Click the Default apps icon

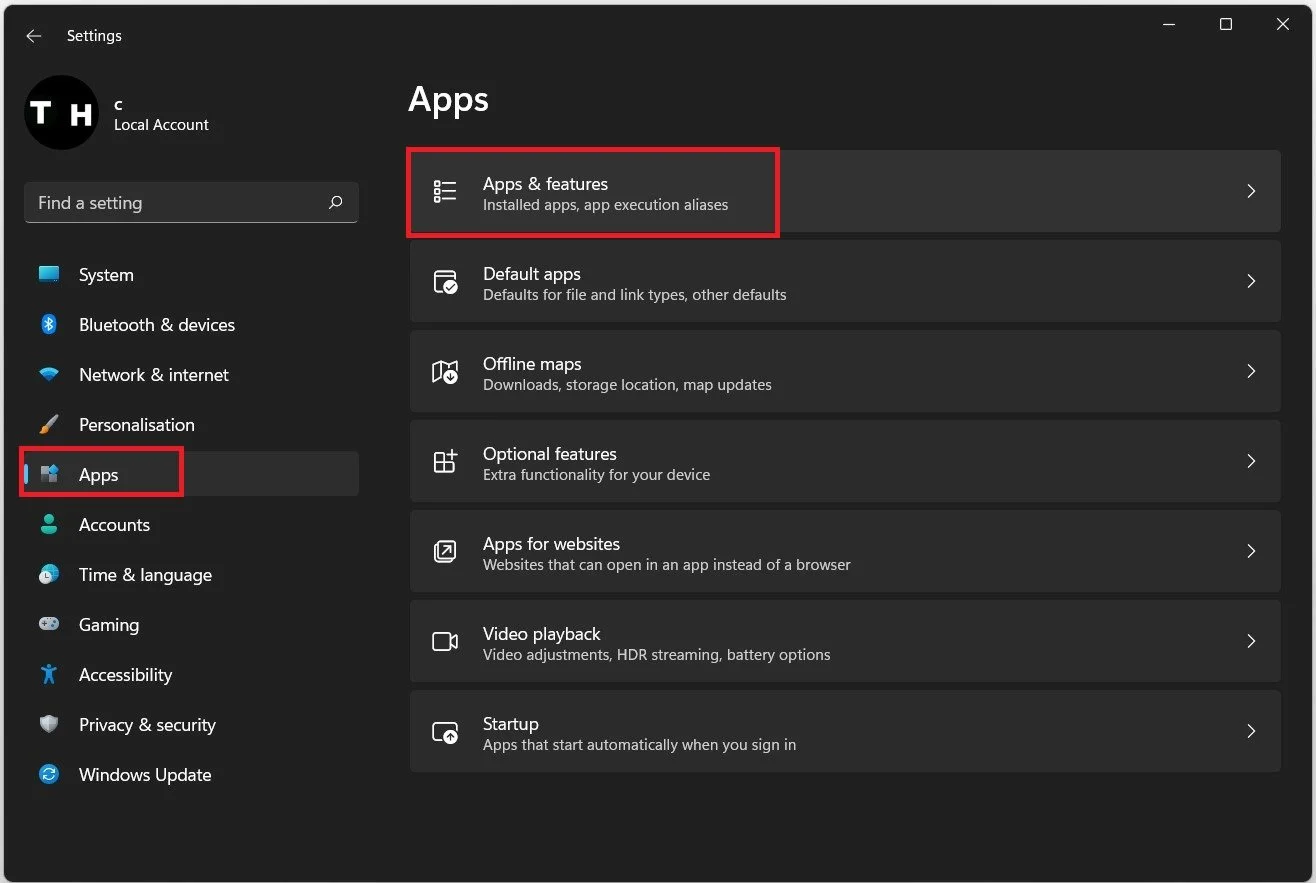(445, 281)
